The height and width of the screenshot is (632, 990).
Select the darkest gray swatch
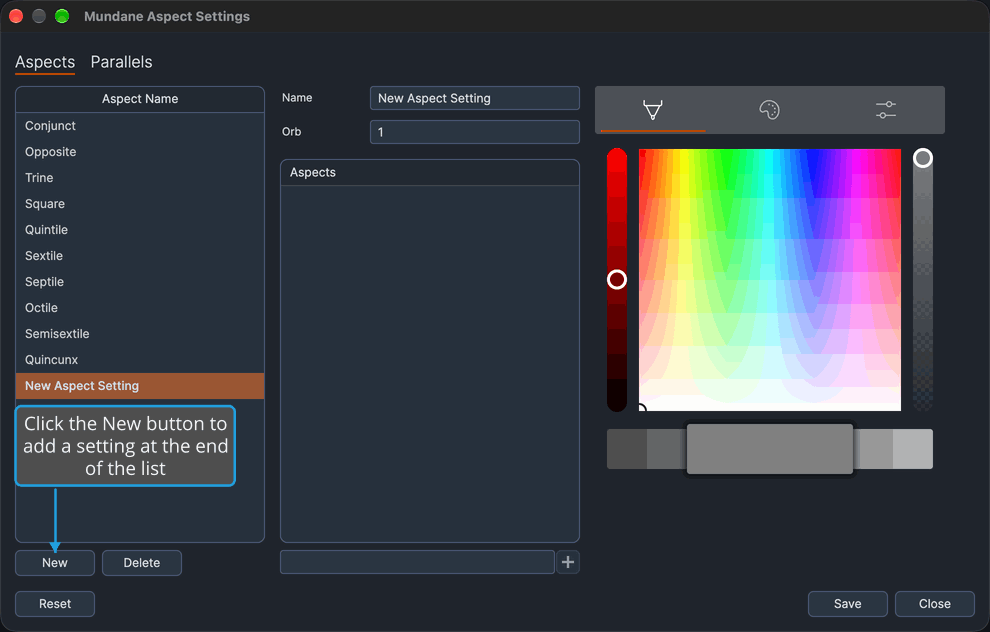point(626,449)
